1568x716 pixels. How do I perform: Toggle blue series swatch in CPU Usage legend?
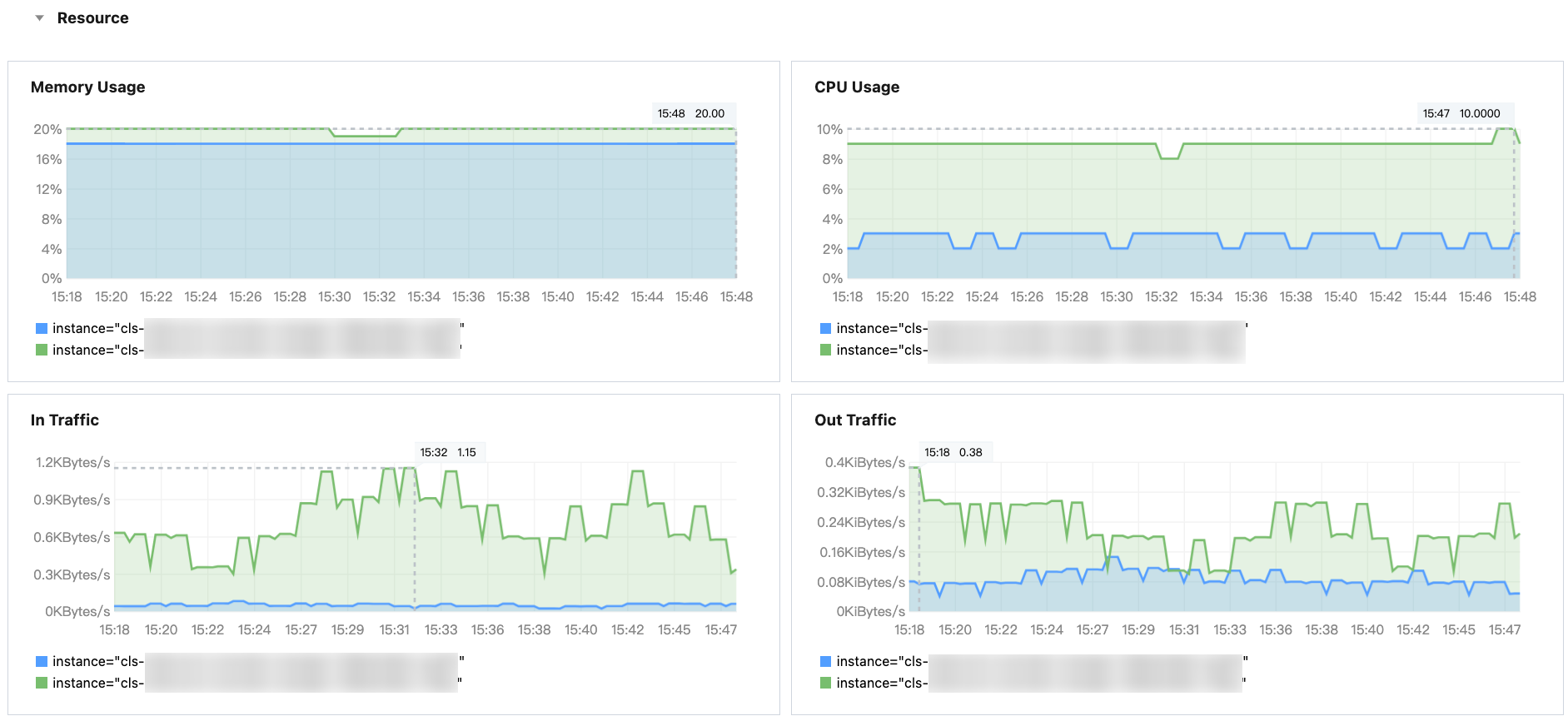[825, 328]
